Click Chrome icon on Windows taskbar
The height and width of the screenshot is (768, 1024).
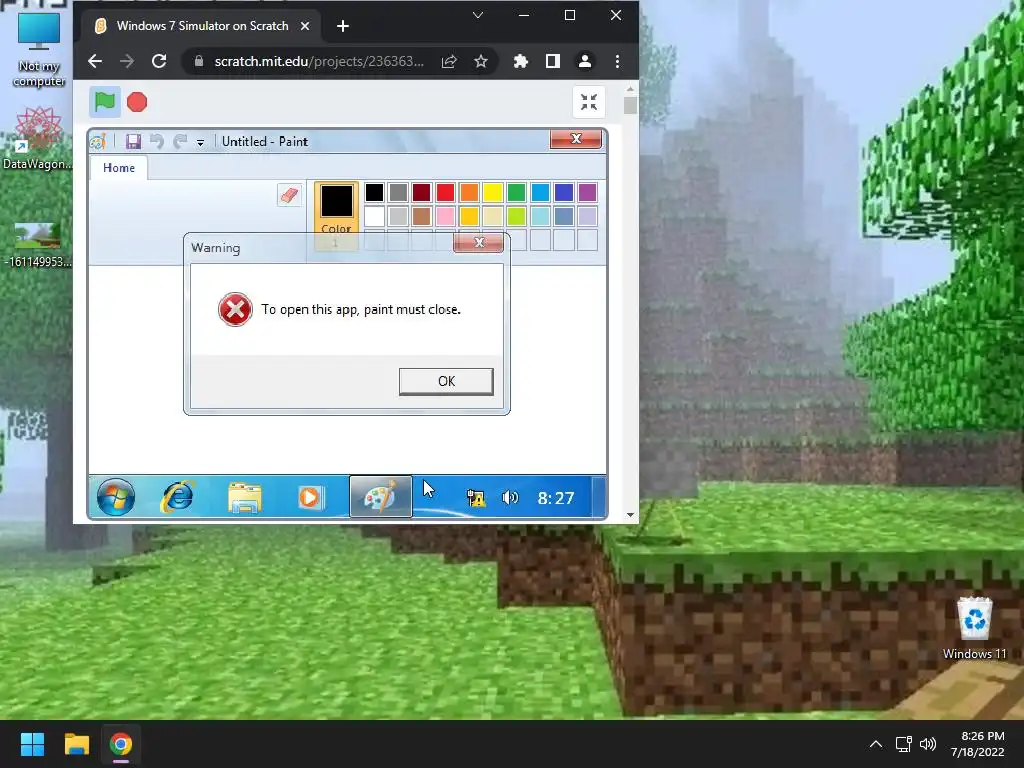[121, 744]
